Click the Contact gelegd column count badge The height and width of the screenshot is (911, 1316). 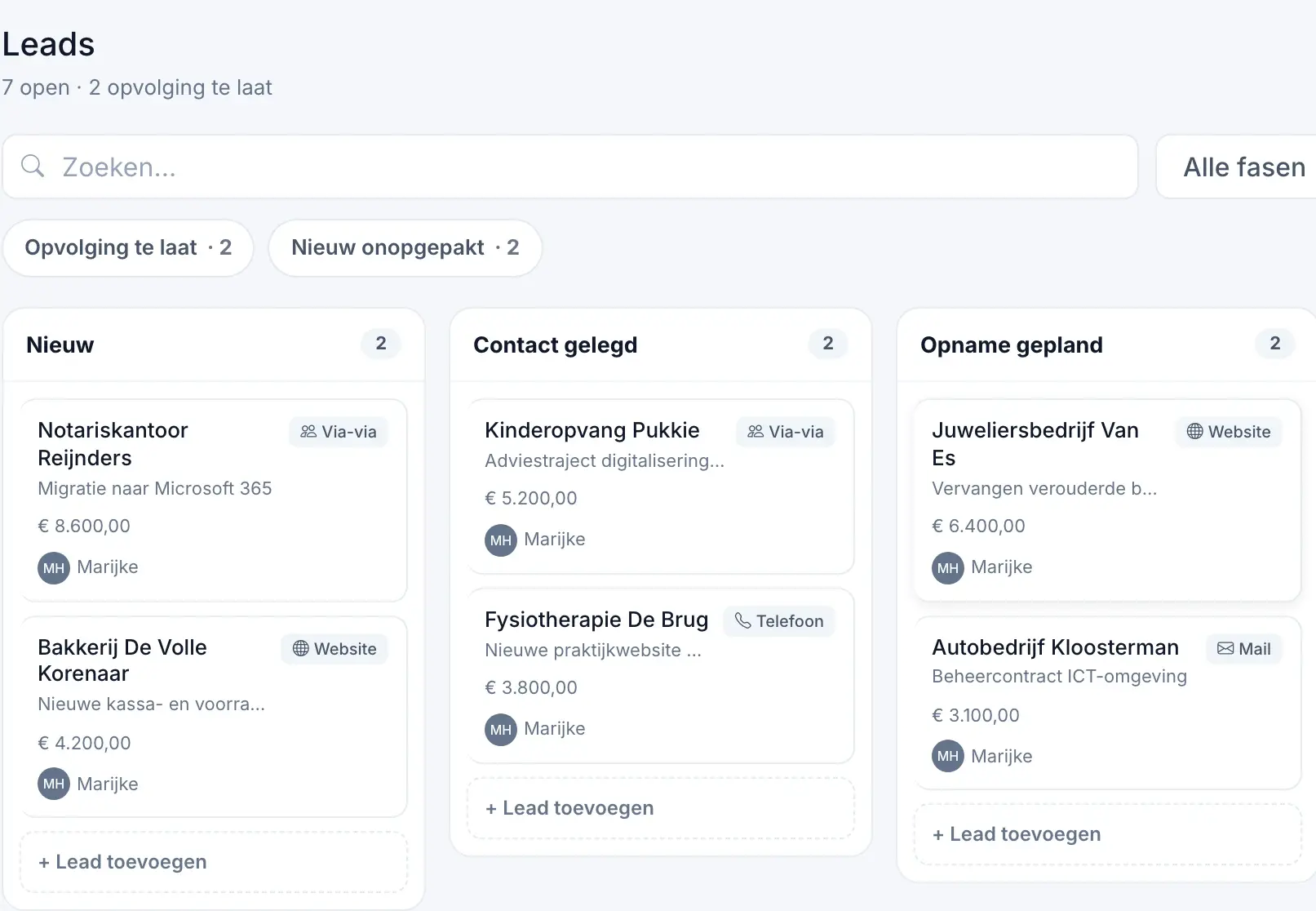pos(828,344)
